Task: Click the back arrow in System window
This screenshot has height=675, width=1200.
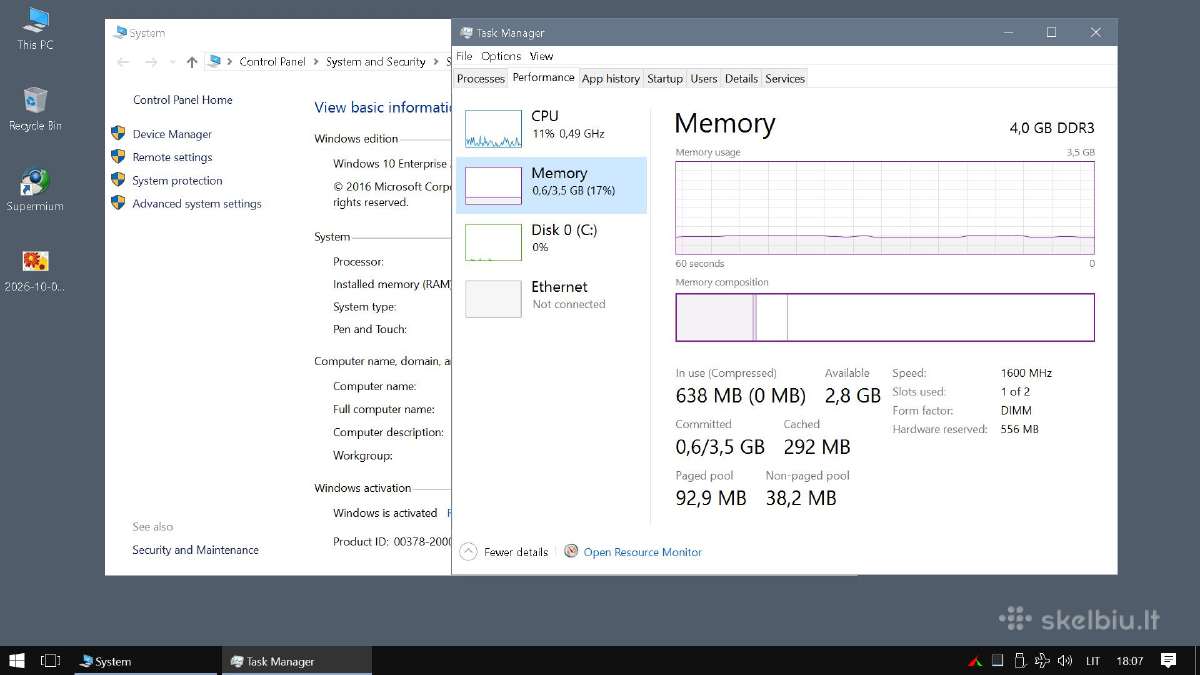Action: pos(123,62)
